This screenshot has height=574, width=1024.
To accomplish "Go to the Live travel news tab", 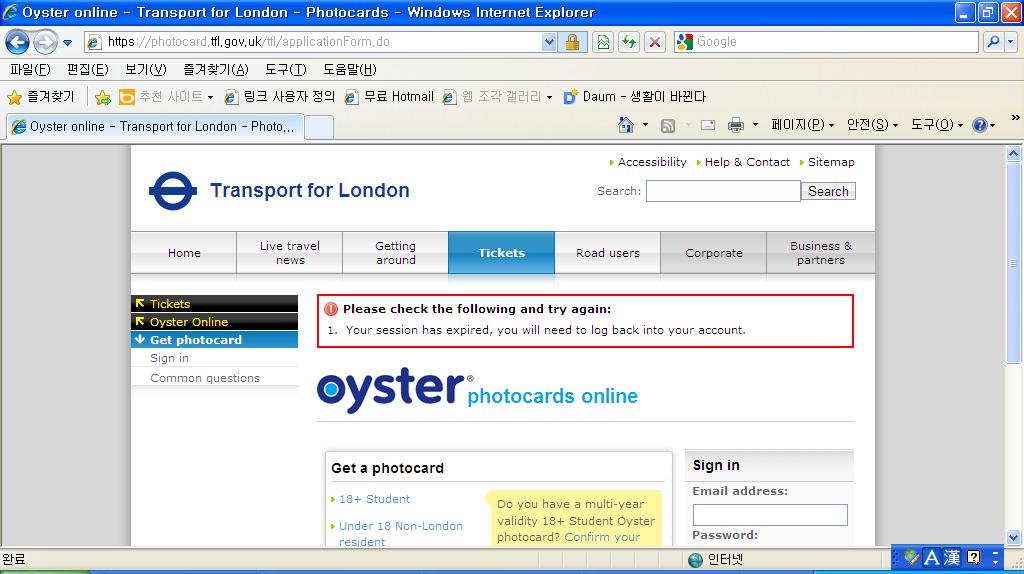I will [x=289, y=253].
